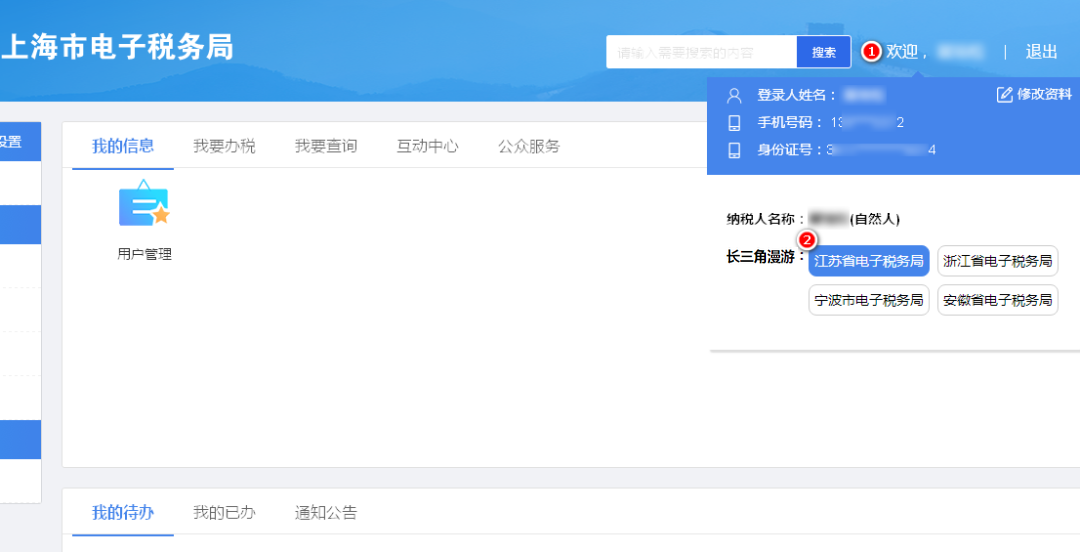Choose 安徽省电子税务局 button
The width and height of the screenshot is (1080, 552).
(x=997, y=300)
